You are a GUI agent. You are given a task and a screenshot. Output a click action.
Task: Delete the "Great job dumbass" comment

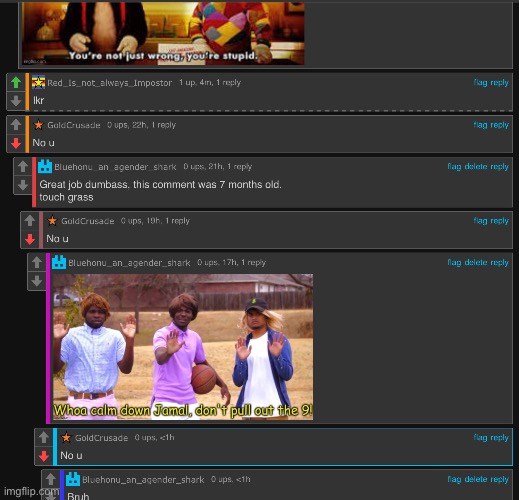pyautogui.click(x=476, y=166)
